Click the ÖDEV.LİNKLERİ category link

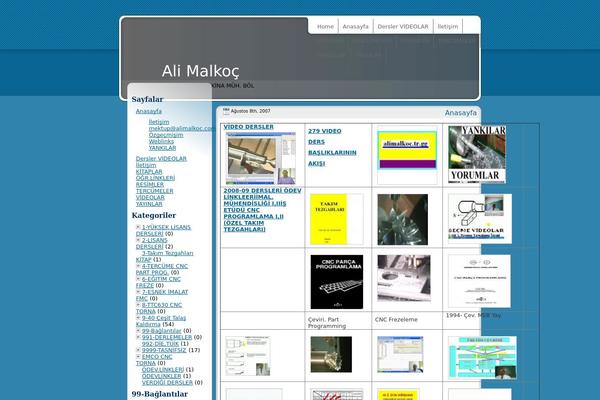click(x=163, y=370)
